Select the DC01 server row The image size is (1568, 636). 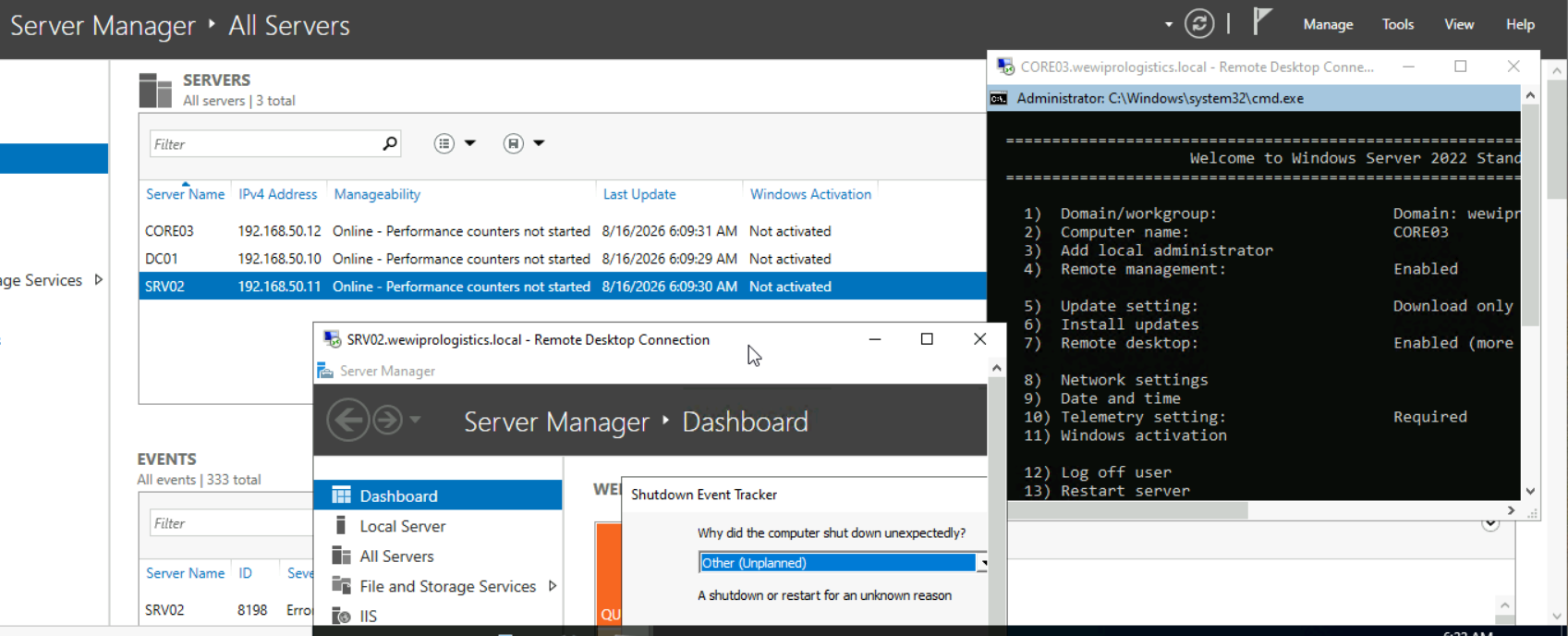(563, 259)
